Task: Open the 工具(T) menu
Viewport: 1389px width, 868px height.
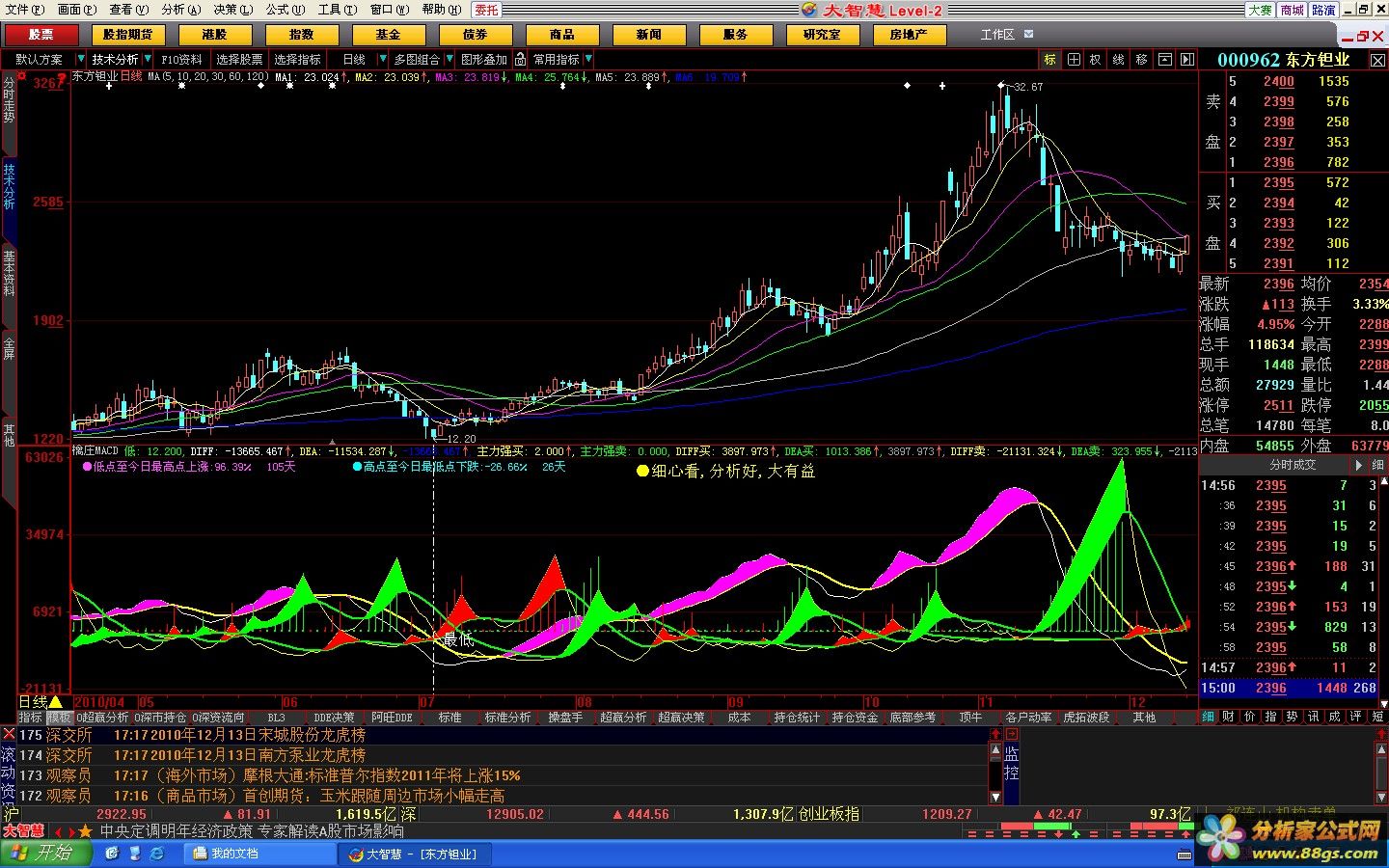Action: point(337,10)
